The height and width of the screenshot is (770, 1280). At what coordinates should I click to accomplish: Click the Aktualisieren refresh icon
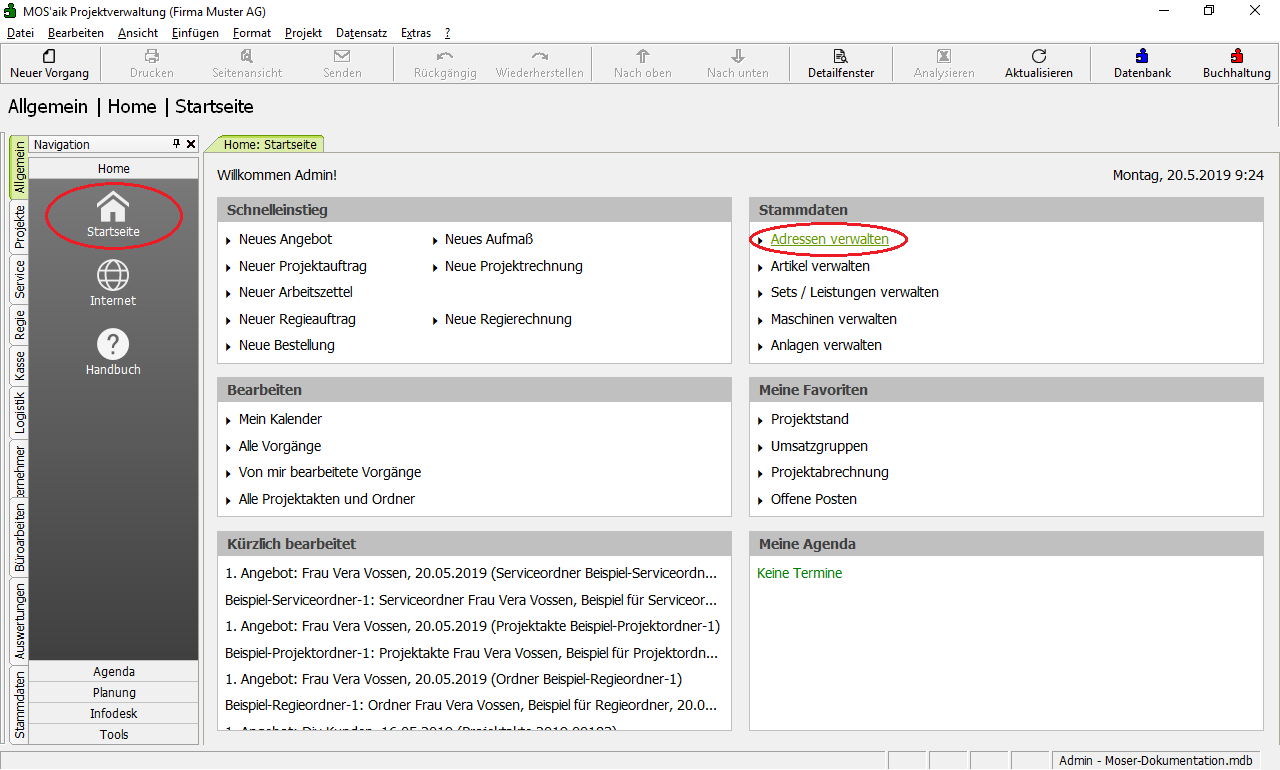click(1039, 57)
